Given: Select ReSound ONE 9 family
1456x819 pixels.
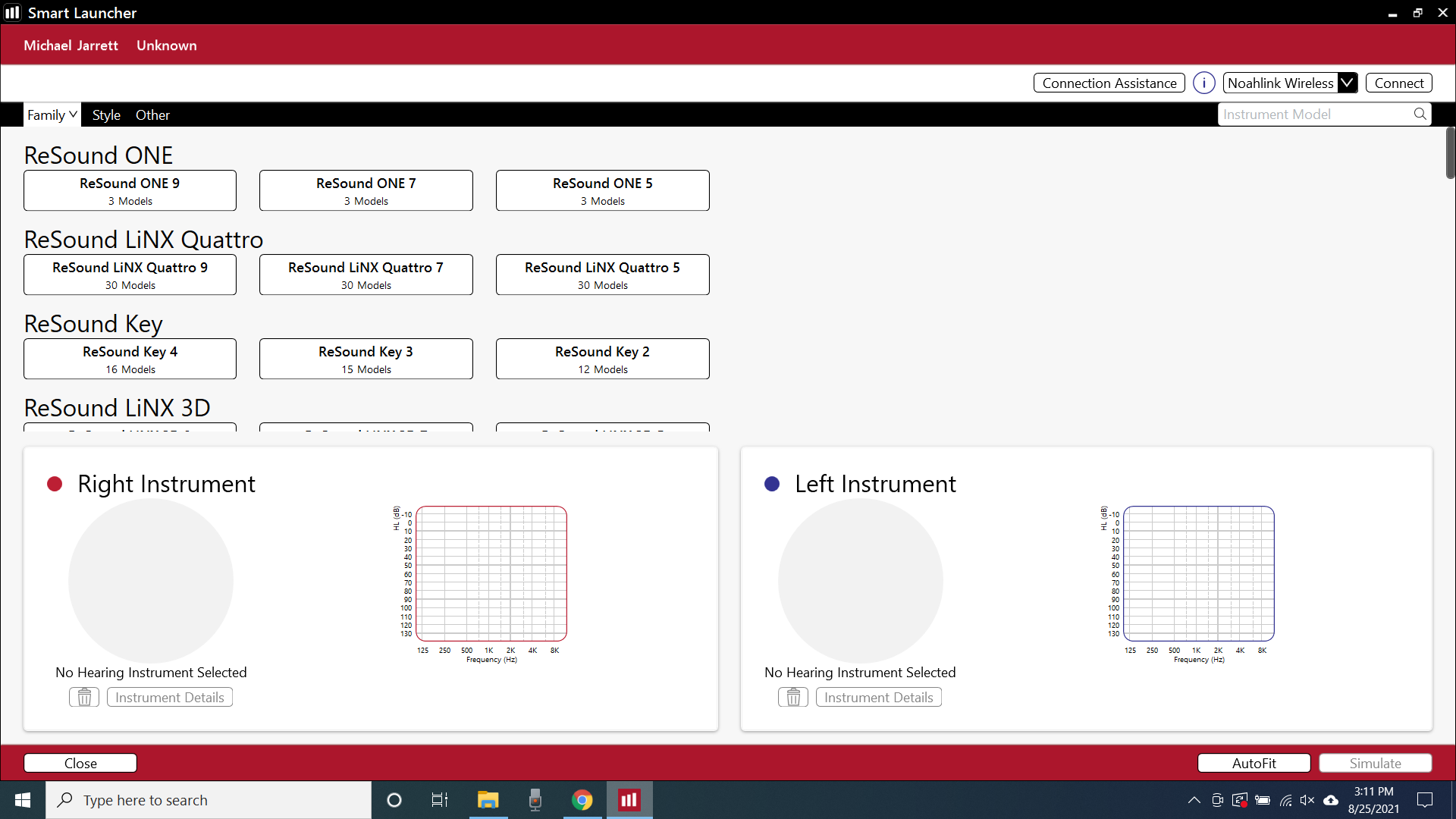Looking at the screenshot, I should 130,190.
